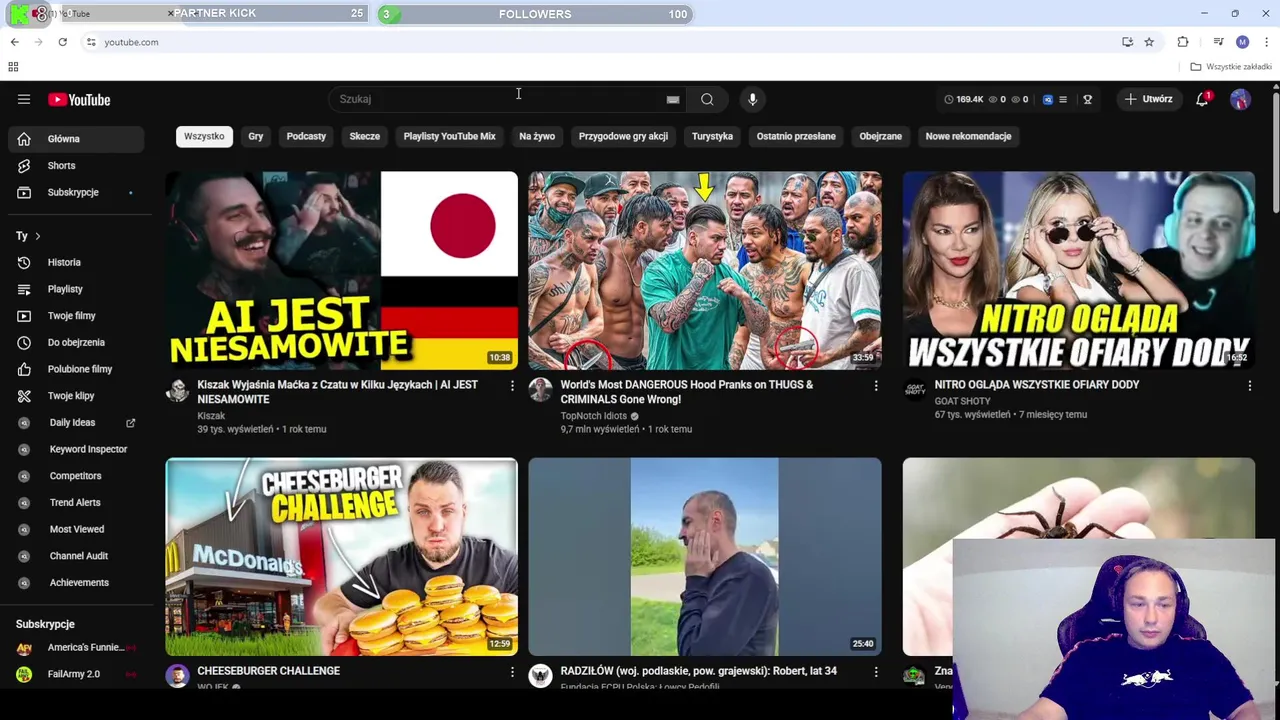Open the WOJEK channel avatar under Cheeseburger Challenge

177,676
